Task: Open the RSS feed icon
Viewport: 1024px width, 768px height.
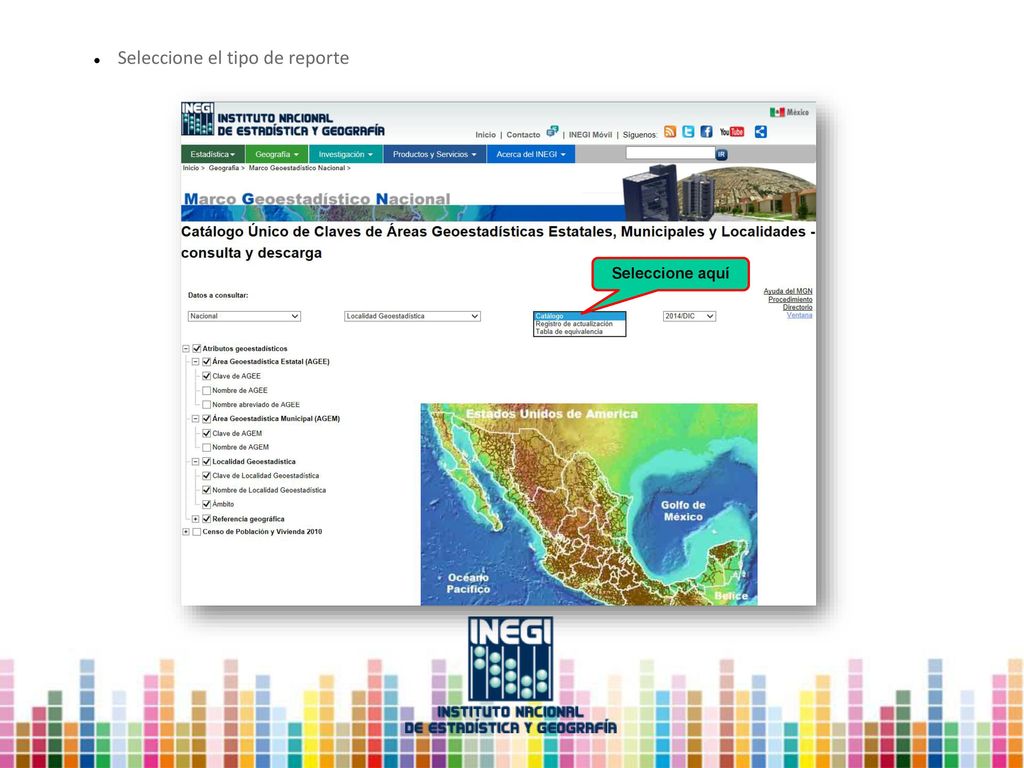Action: pos(669,131)
